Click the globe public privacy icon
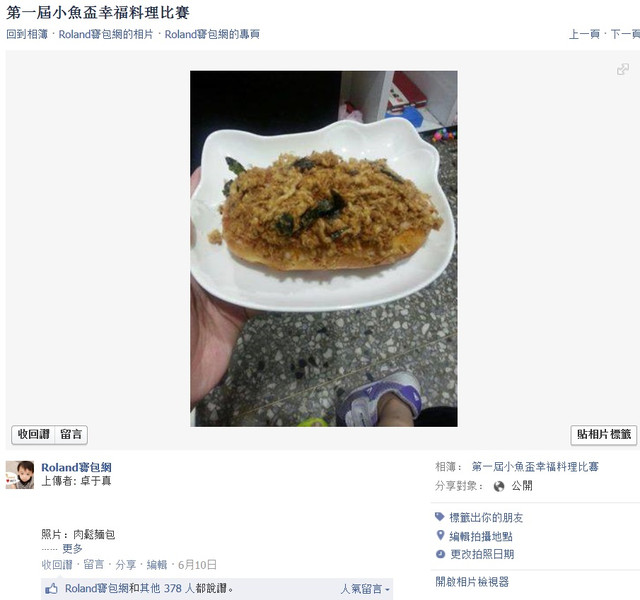640x600 pixels. click(499, 486)
